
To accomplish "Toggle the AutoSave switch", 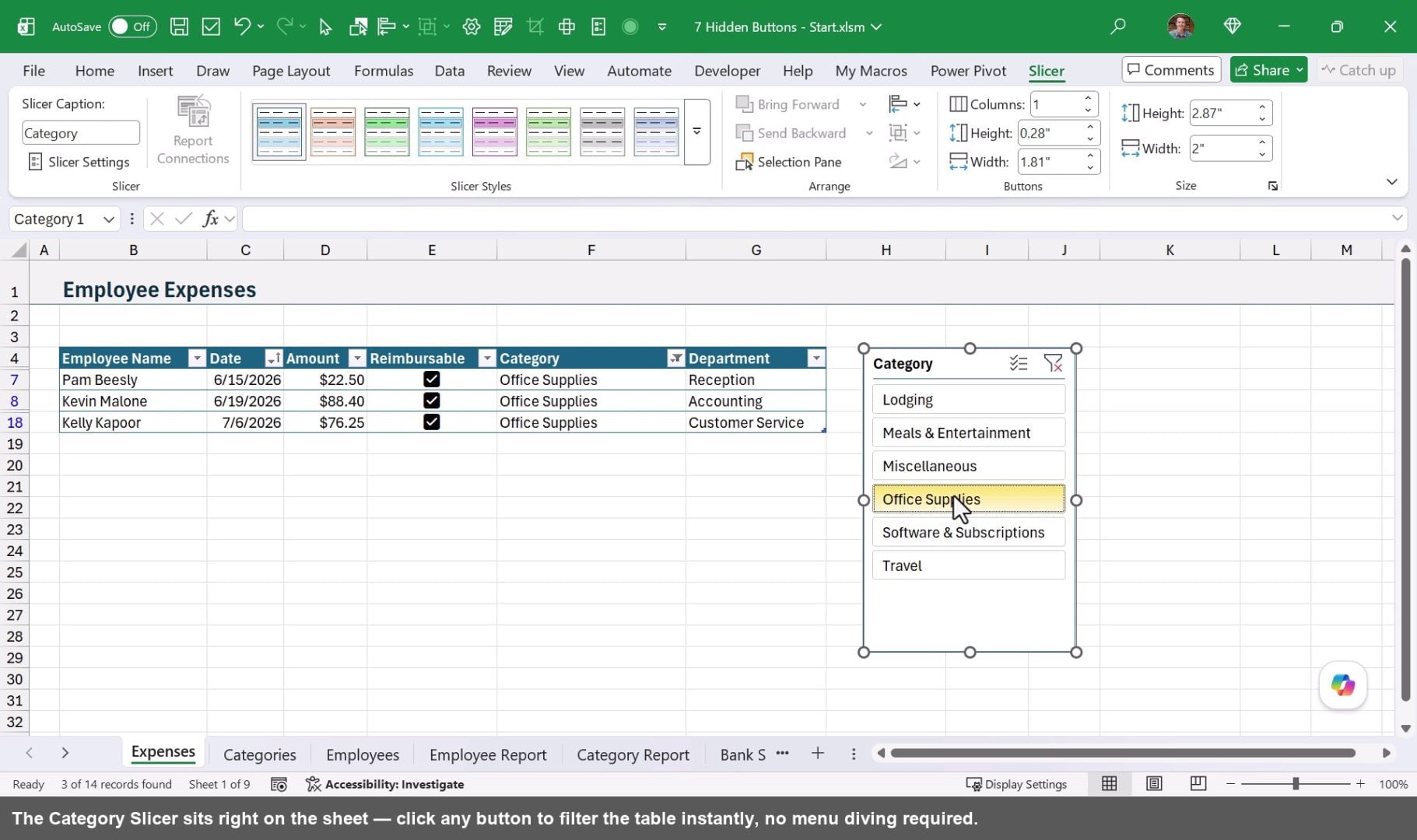I will (132, 26).
